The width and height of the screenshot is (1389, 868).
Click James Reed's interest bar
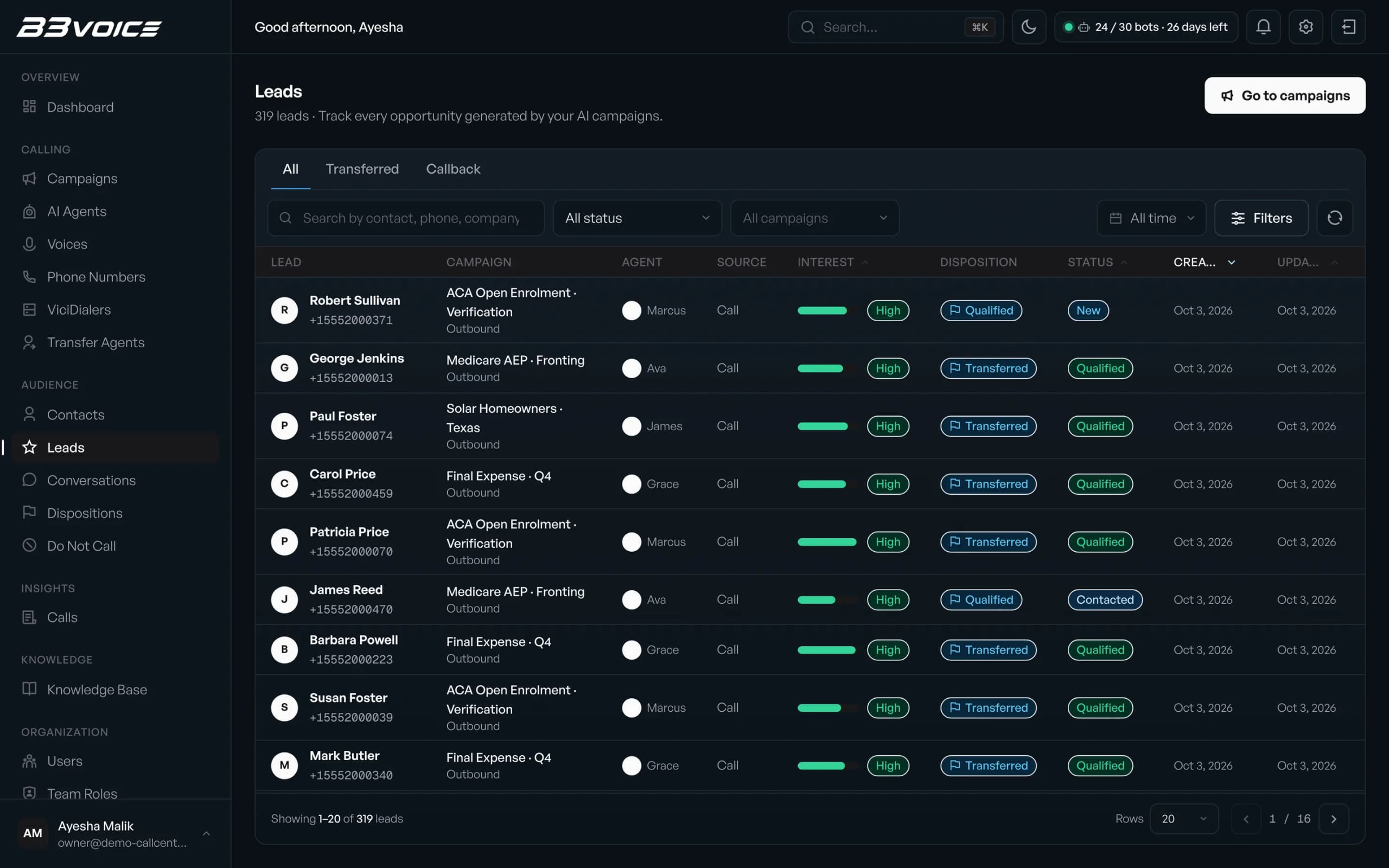[x=827, y=599]
